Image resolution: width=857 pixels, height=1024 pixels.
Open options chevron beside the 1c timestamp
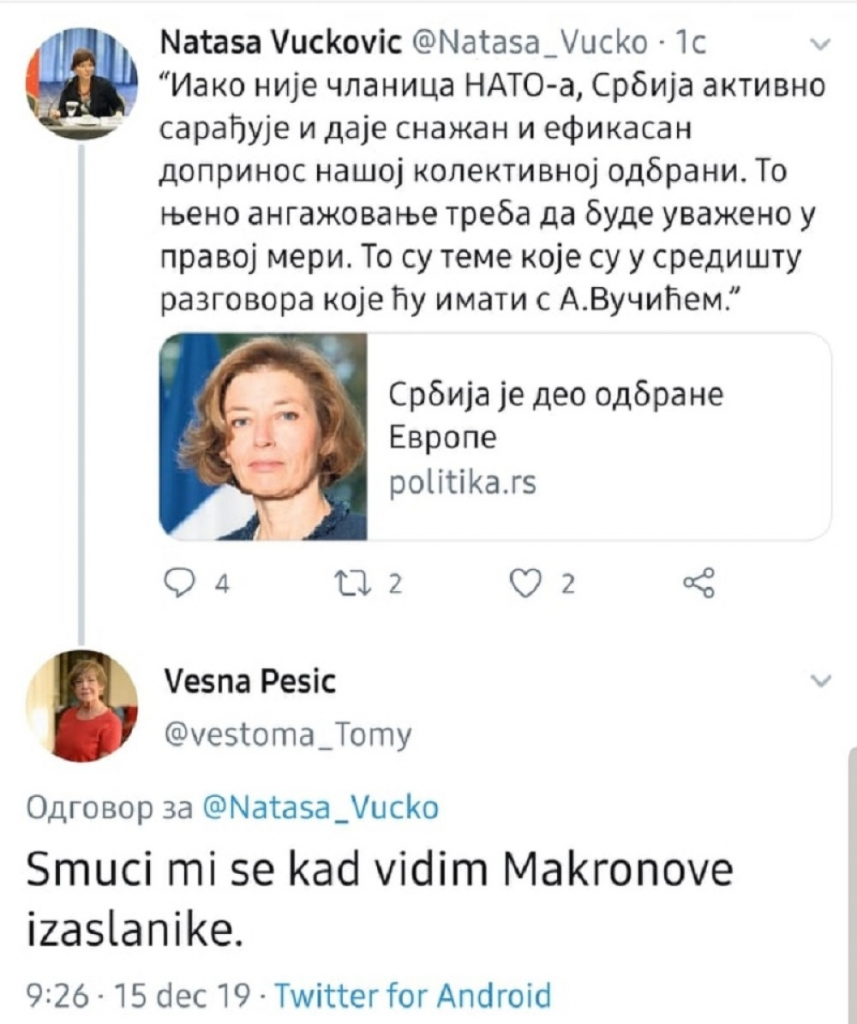(818, 45)
